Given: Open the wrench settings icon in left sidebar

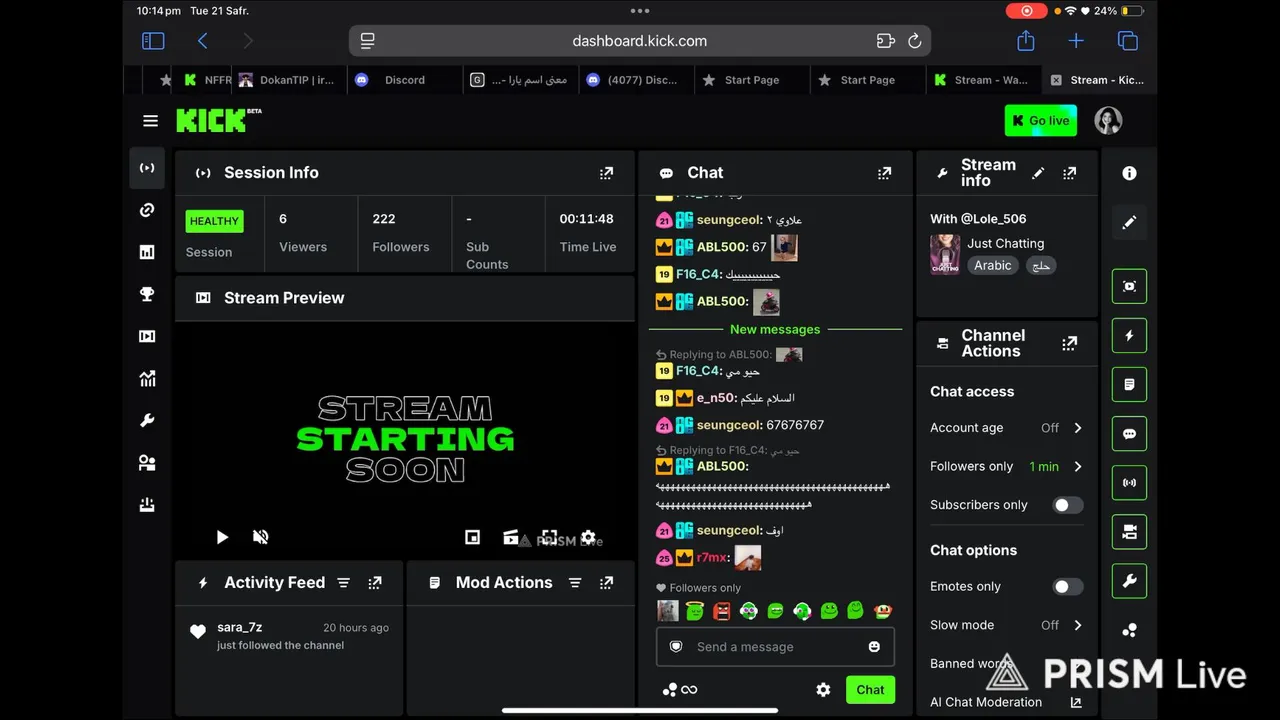Looking at the screenshot, I should pos(147,421).
